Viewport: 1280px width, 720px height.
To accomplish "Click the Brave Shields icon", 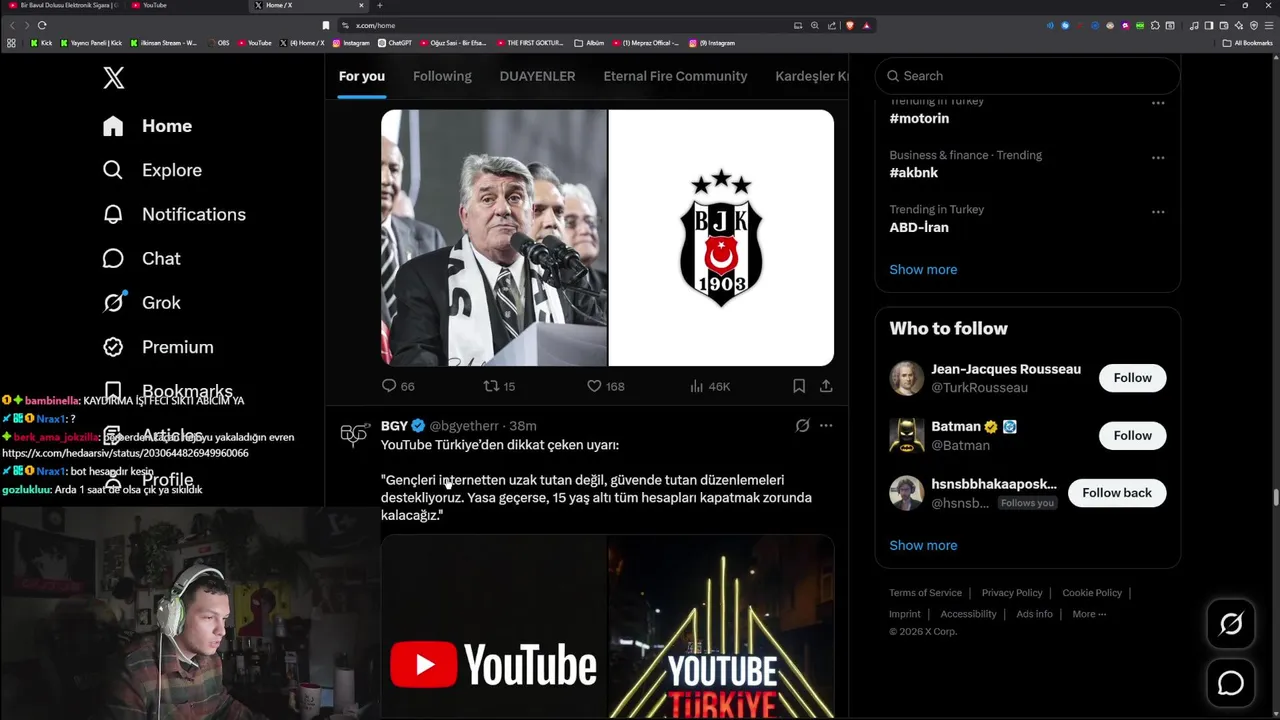I will point(850,25).
